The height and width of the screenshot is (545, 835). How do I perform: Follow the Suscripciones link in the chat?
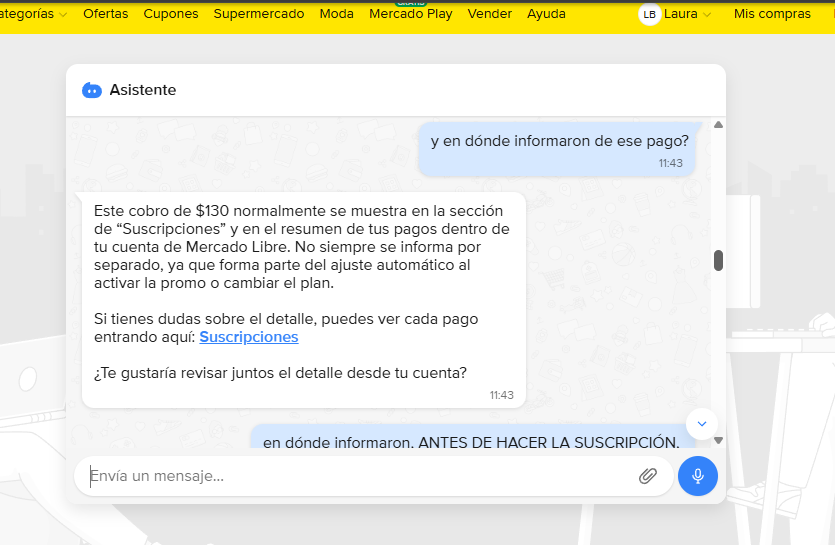click(249, 337)
